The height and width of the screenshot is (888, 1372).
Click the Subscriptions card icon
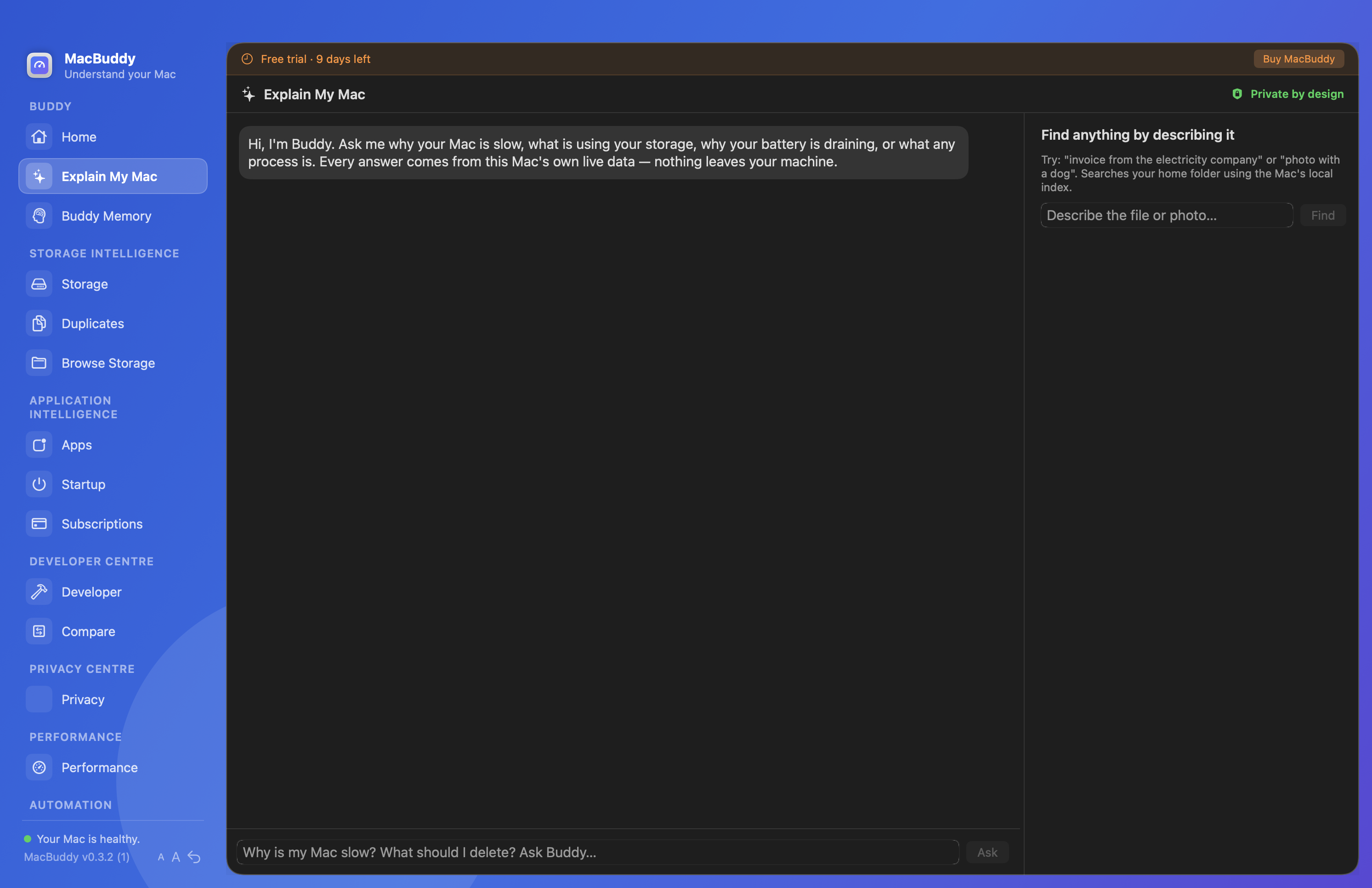click(x=39, y=524)
